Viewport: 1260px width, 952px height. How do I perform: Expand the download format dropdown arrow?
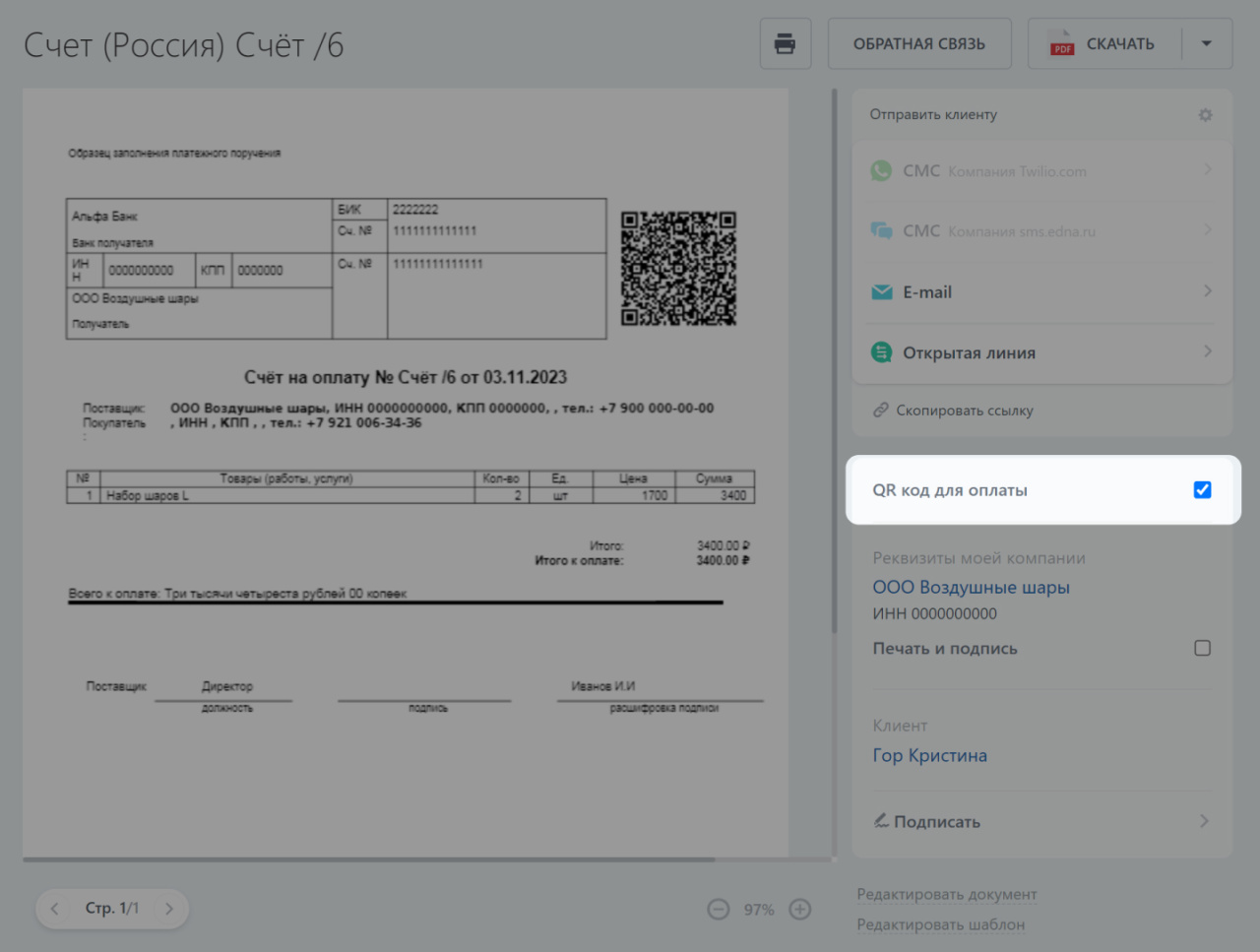pyautogui.click(x=1207, y=43)
